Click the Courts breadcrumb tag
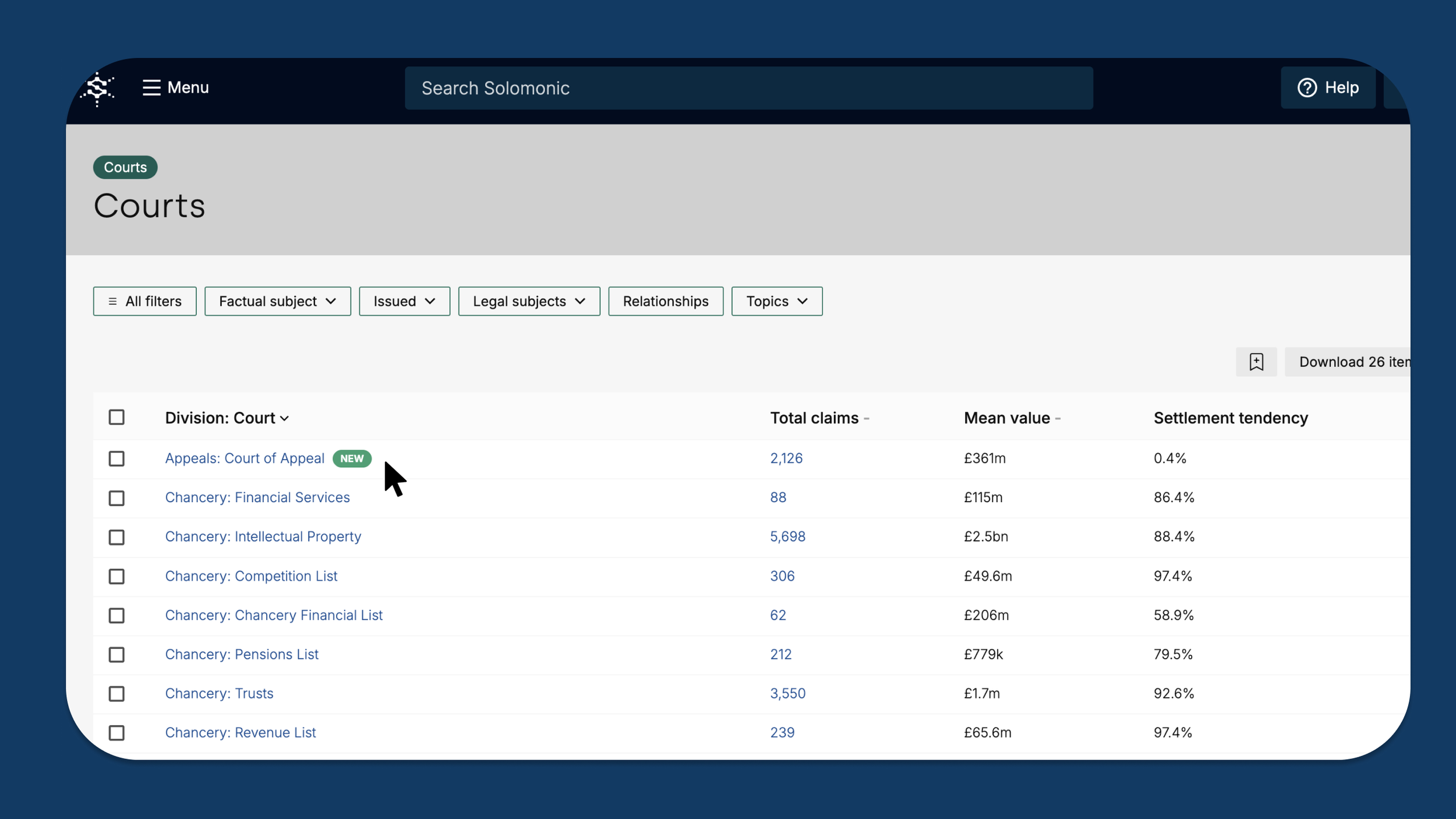 [125, 167]
